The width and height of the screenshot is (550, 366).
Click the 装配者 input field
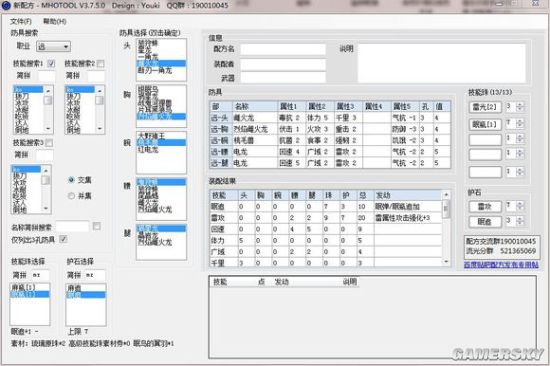click(x=283, y=64)
